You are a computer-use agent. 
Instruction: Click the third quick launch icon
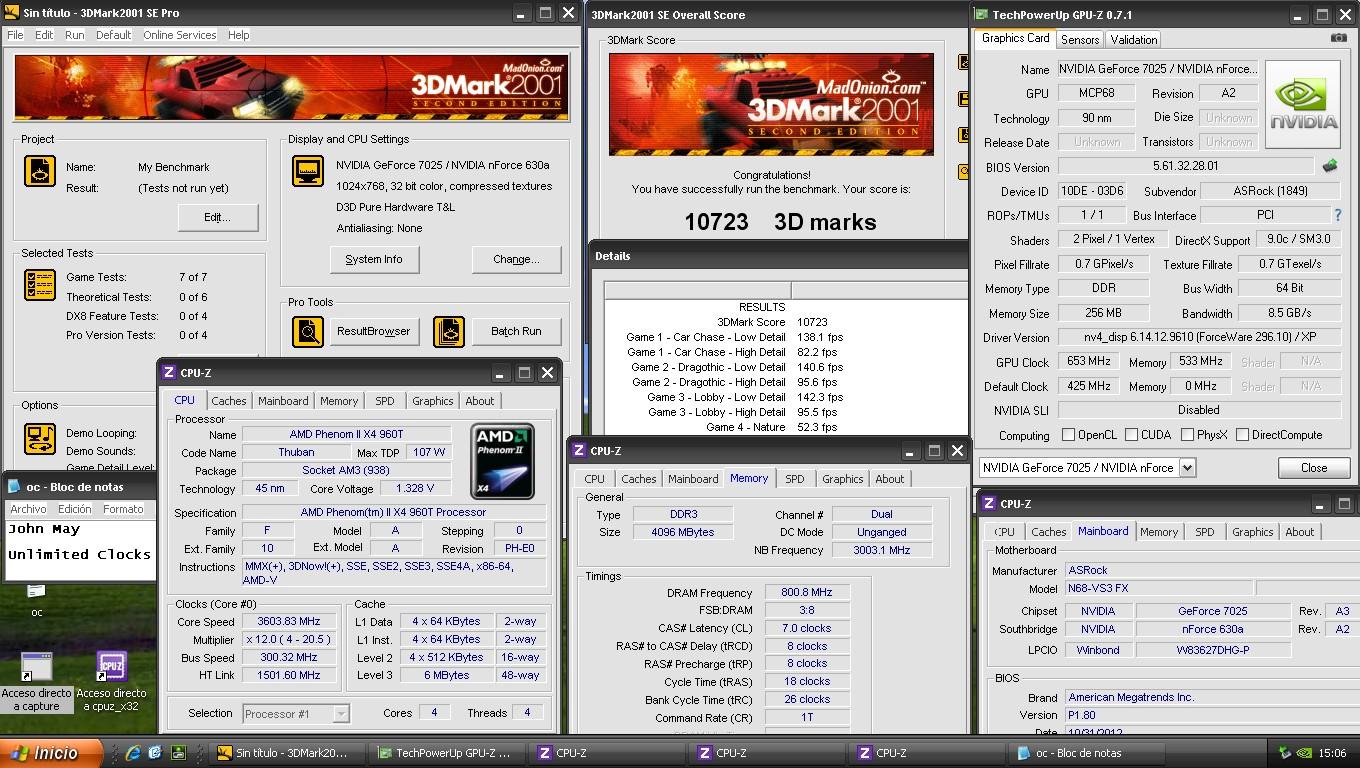coord(179,753)
